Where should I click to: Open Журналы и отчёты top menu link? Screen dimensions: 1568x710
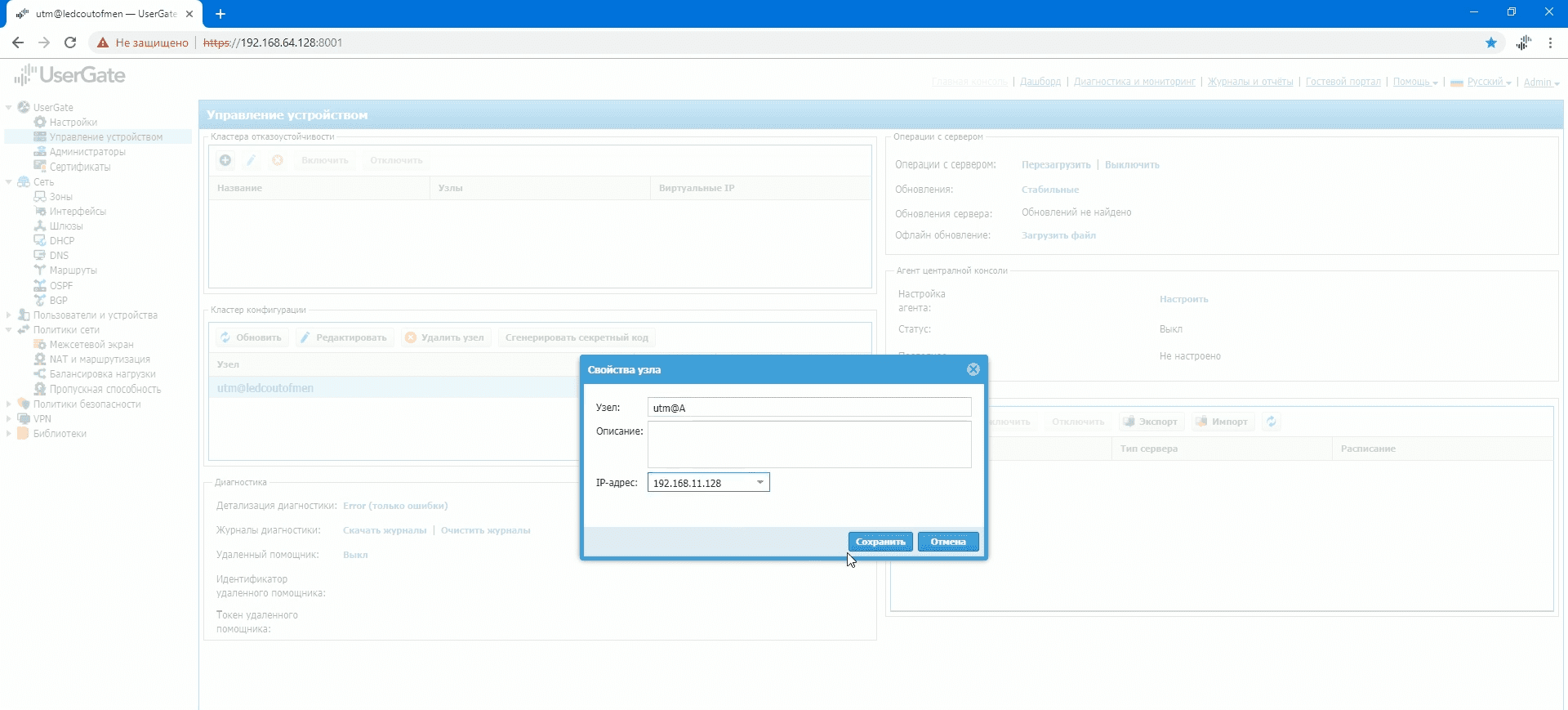(x=1250, y=82)
